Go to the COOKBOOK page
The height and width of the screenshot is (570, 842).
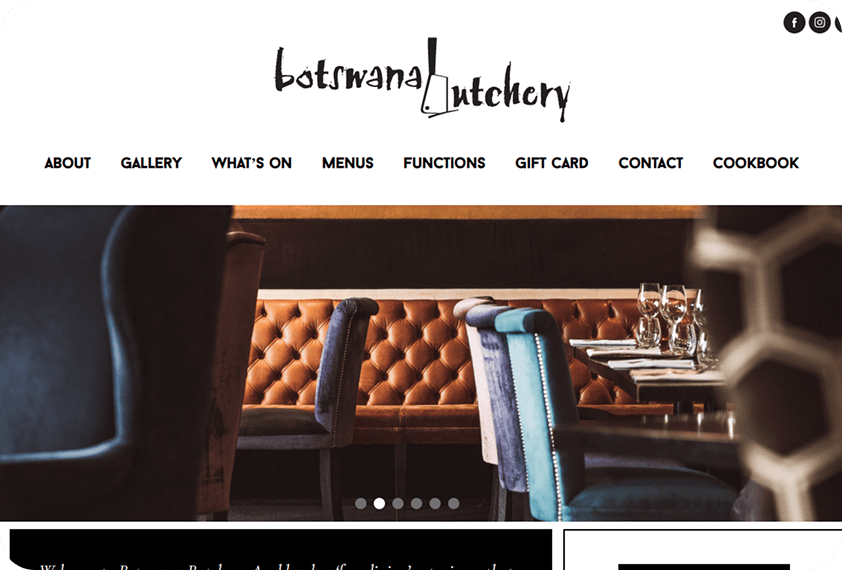pos(756,163)
